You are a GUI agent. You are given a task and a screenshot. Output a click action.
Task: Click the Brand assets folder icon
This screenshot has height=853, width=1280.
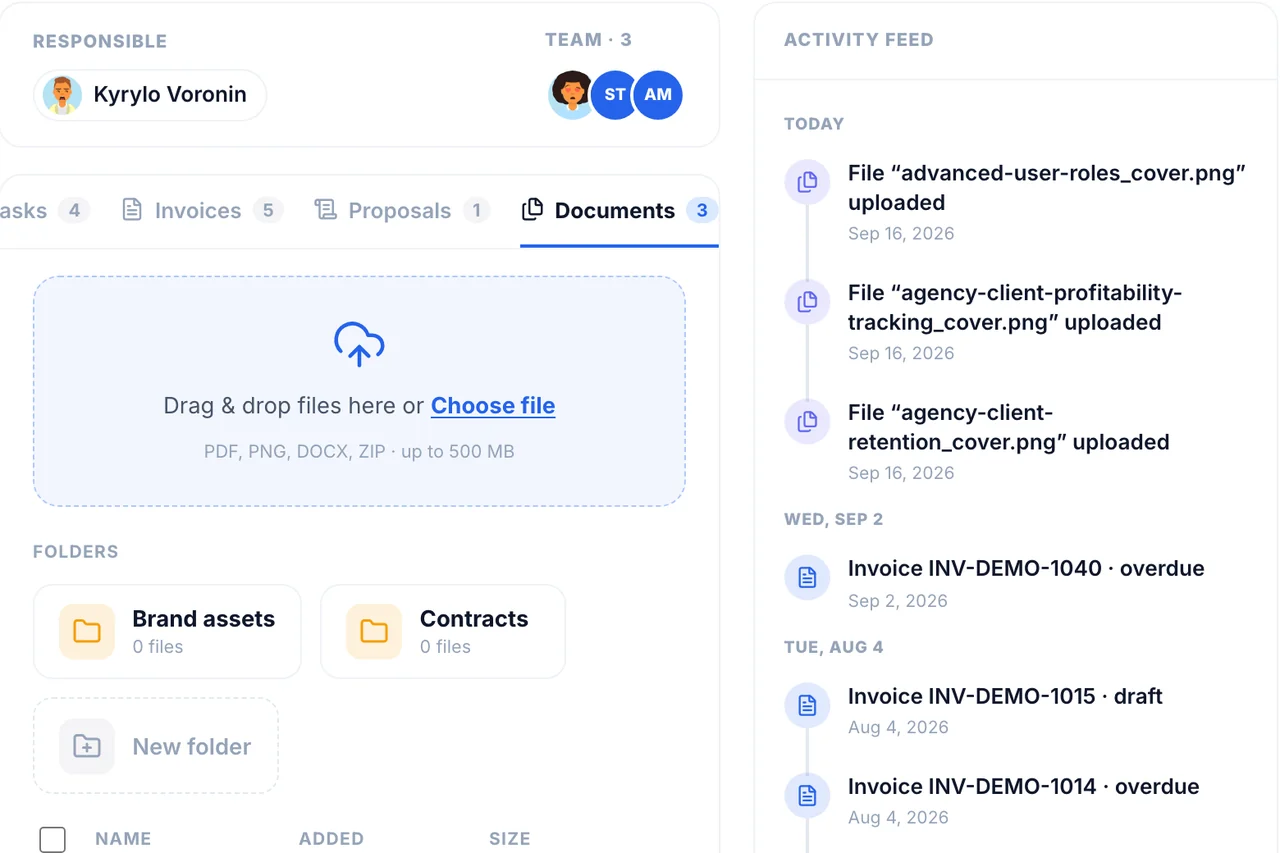87,631
